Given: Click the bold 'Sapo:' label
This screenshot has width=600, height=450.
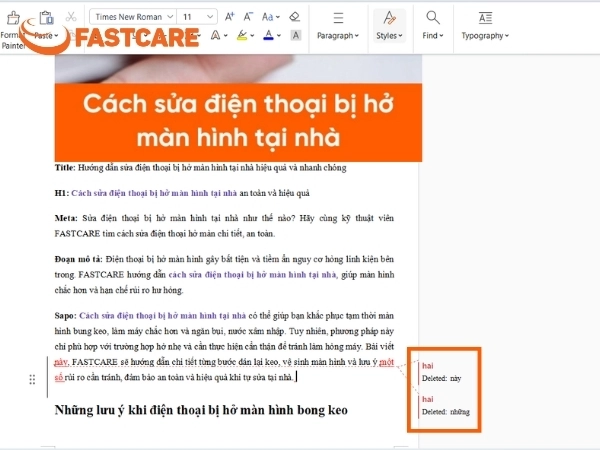Looking at the screenshot, I should [x=65, y=316].
